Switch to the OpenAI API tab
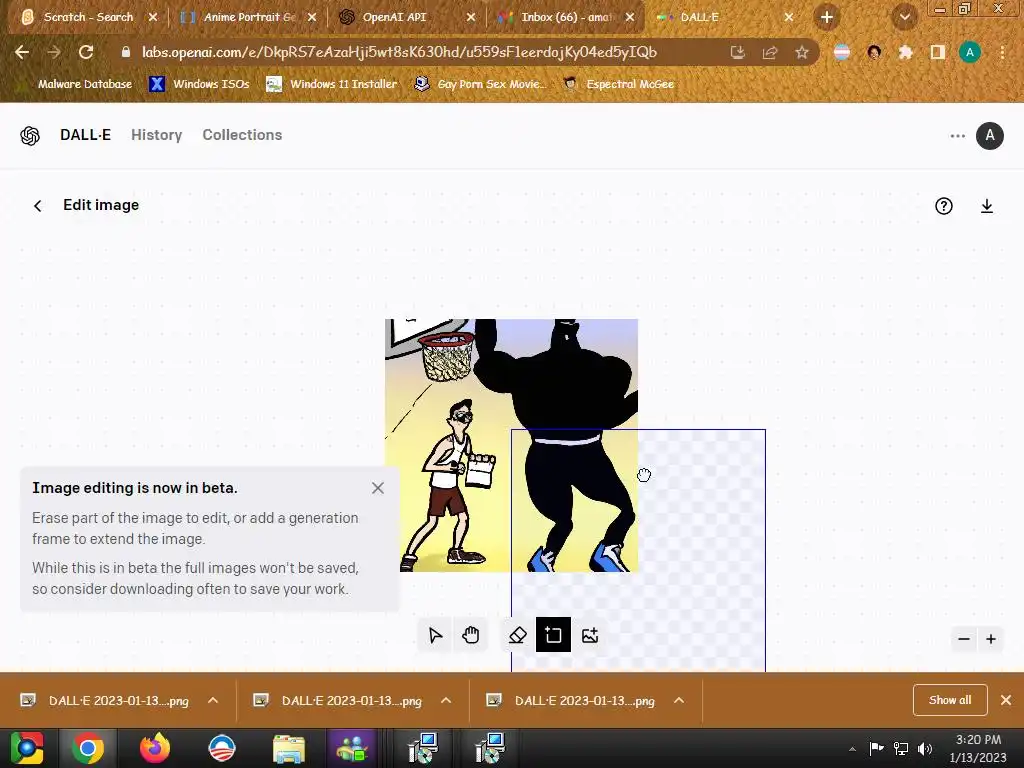 point(395,17)
